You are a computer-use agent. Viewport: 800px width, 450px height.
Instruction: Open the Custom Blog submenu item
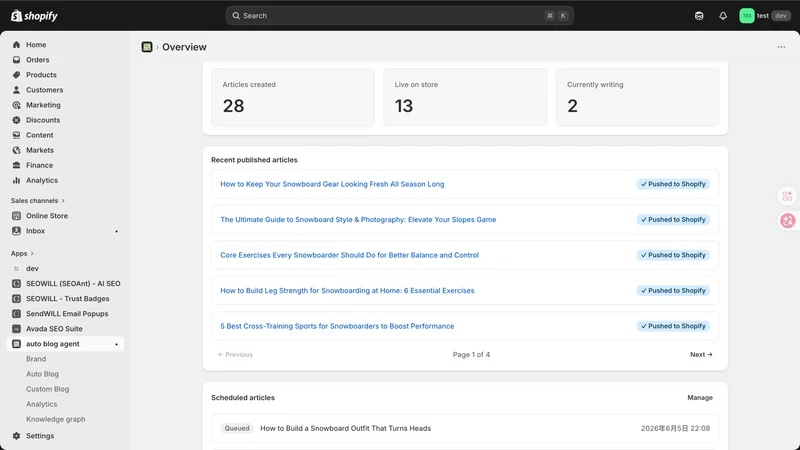click(x=47, y=389)
